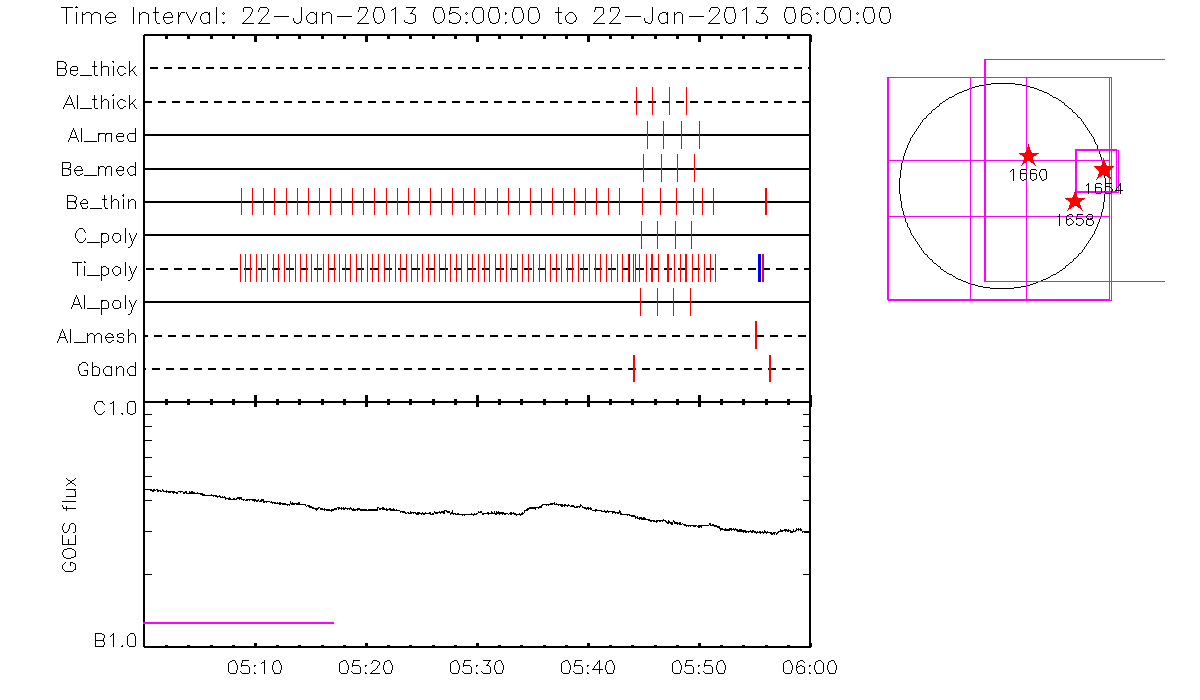
Task: Click the Gband row label
Action: click(107, 369)
